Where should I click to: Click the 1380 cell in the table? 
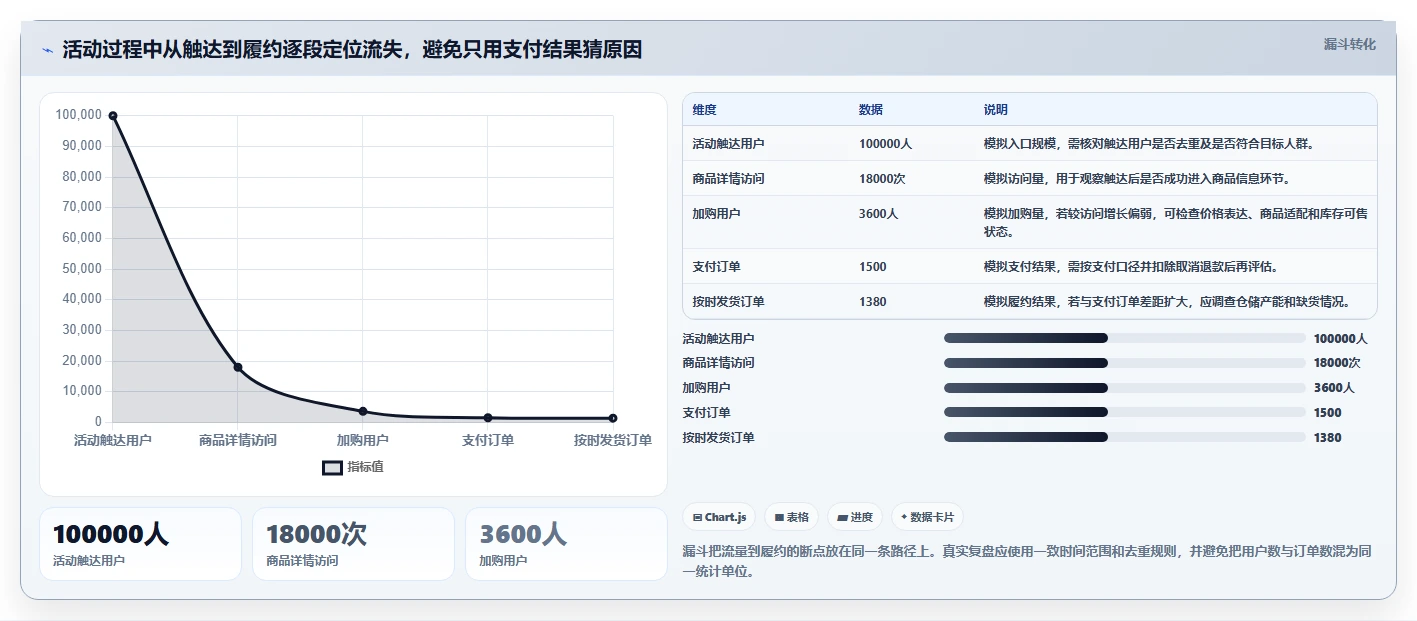(x=872, y=302)
